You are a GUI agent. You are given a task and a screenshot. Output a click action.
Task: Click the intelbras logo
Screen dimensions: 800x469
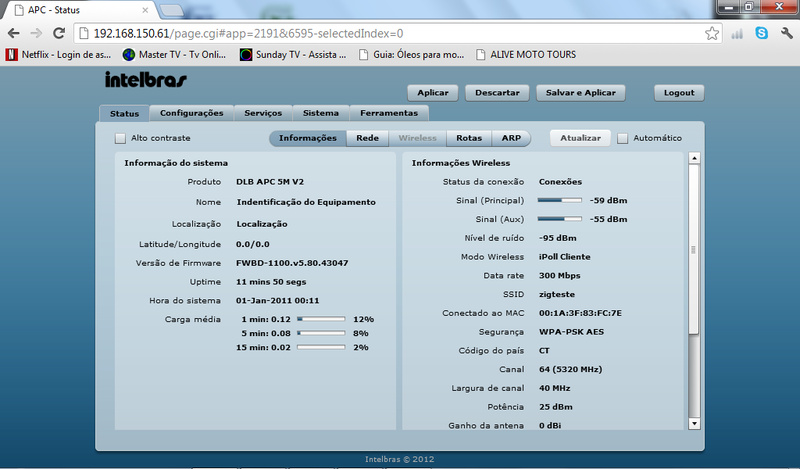146,80
